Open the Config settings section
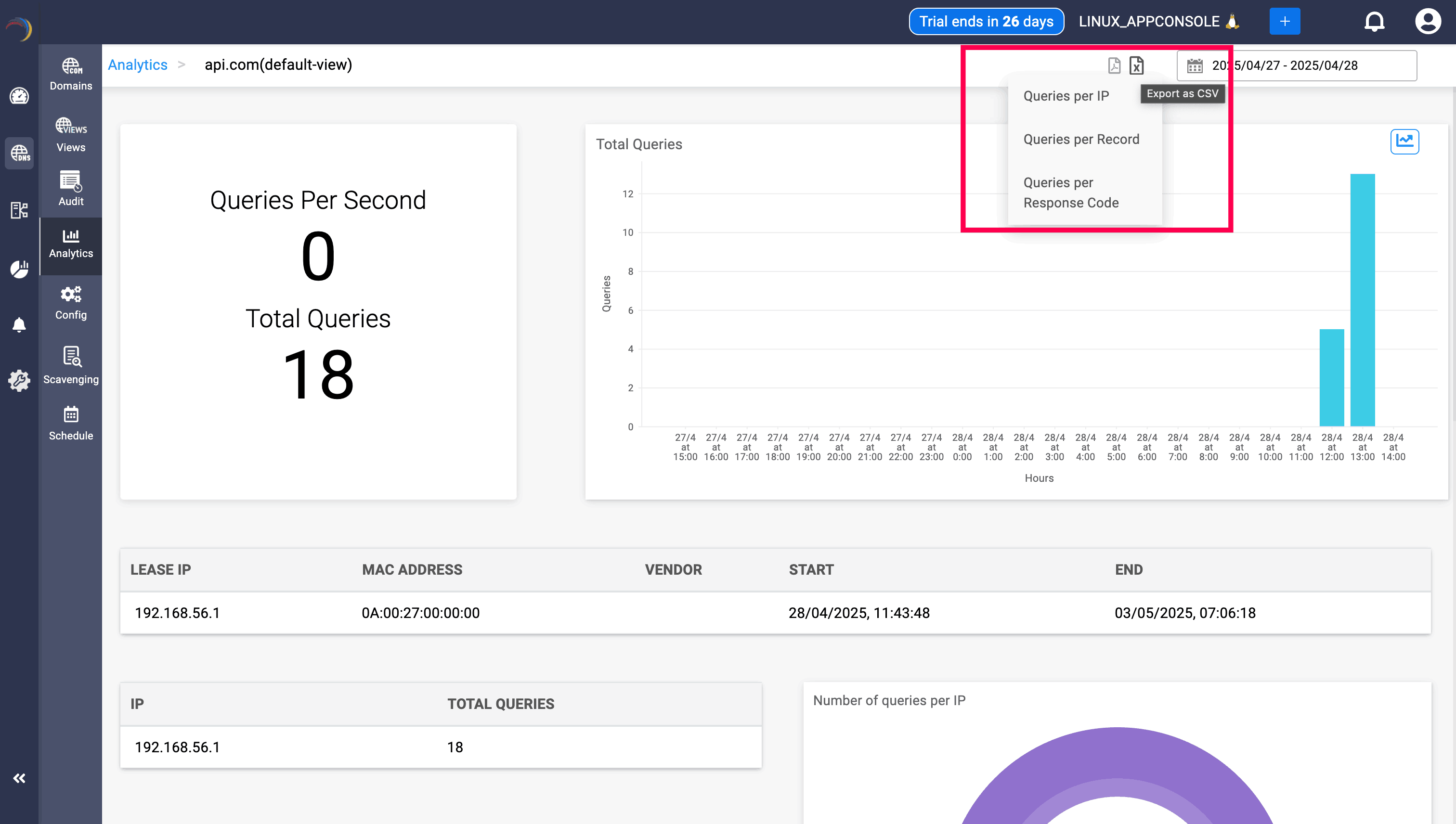The height and width of the screenshot is (824, 1456). [71, 303]
